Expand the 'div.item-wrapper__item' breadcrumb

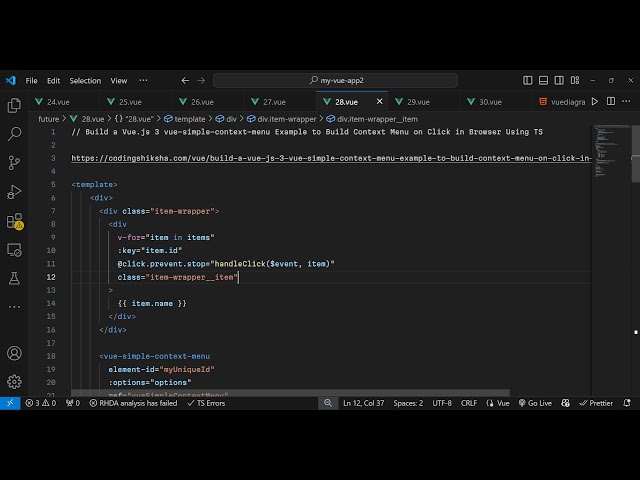point(377,119)
